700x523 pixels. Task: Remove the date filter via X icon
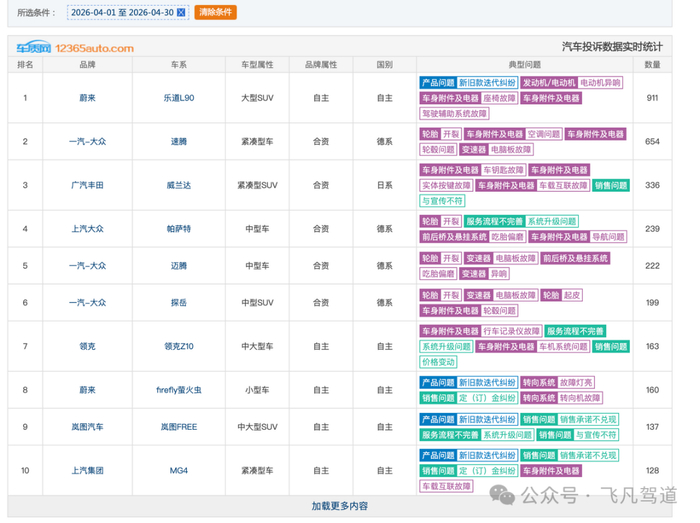click(181, 12)
